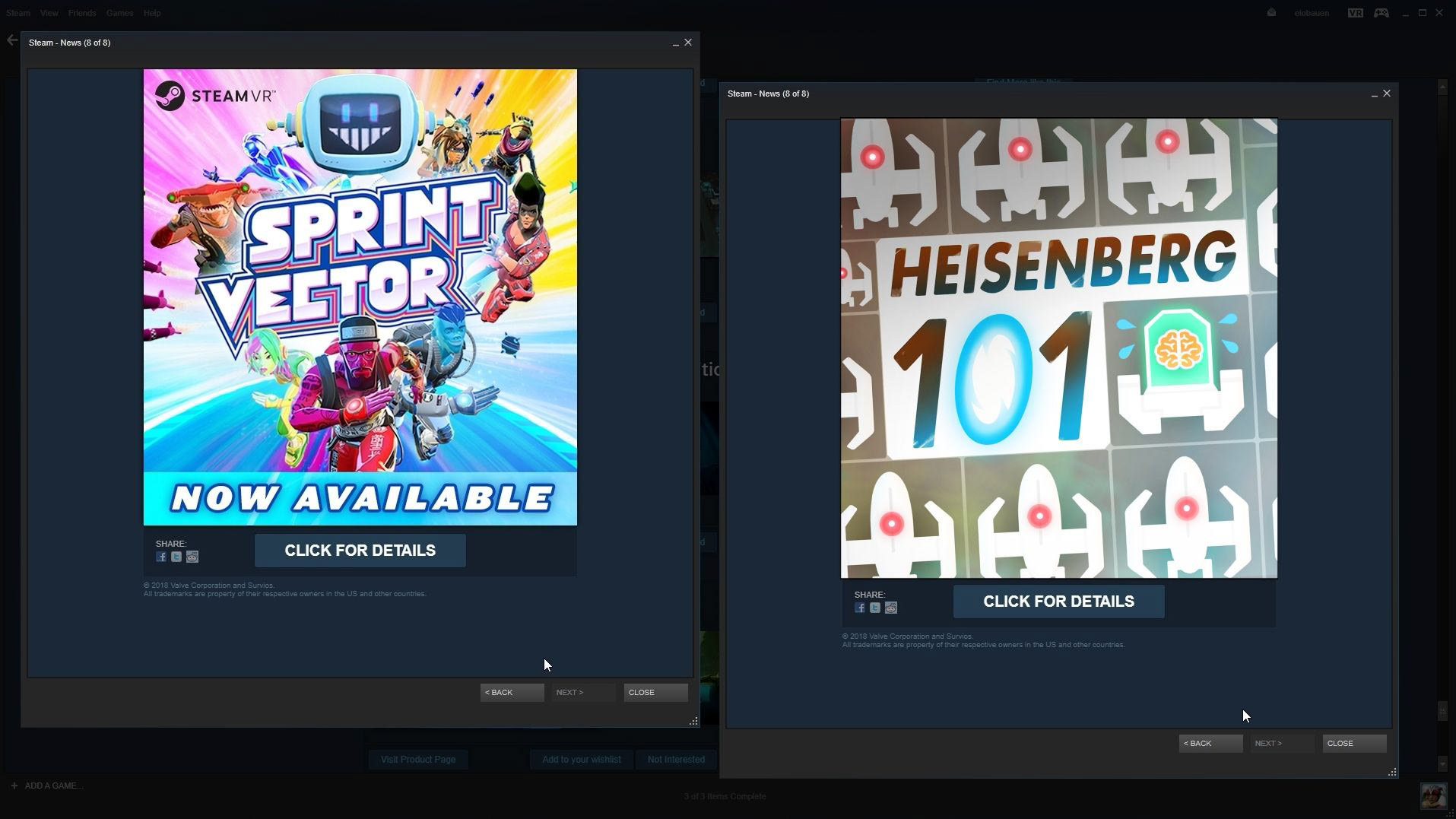1456x819 pixels.
Task: Click Not Interested button
Action: coord(676,760)
